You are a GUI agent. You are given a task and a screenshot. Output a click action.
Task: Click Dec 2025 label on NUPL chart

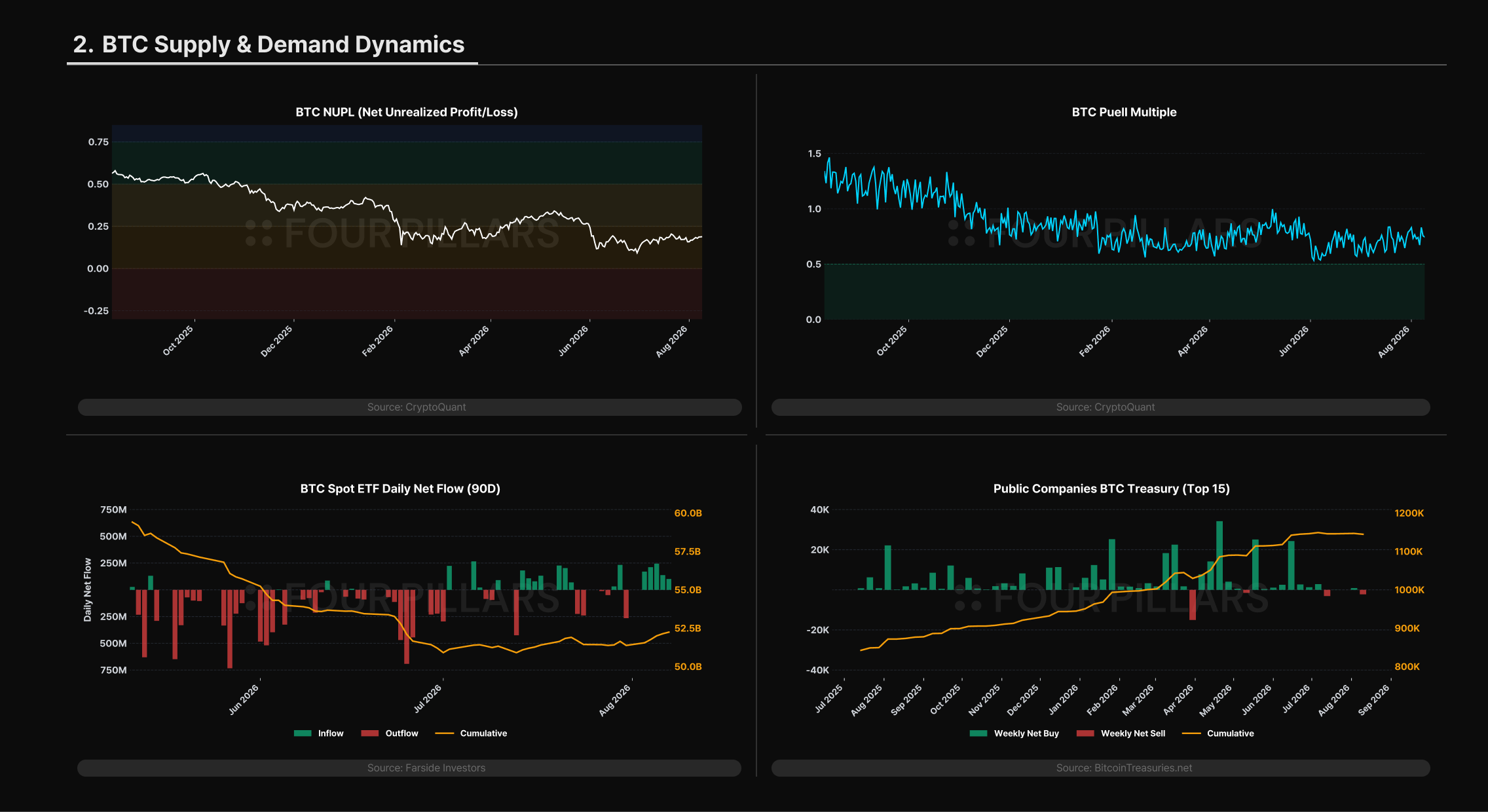click(x=276, y=341)
